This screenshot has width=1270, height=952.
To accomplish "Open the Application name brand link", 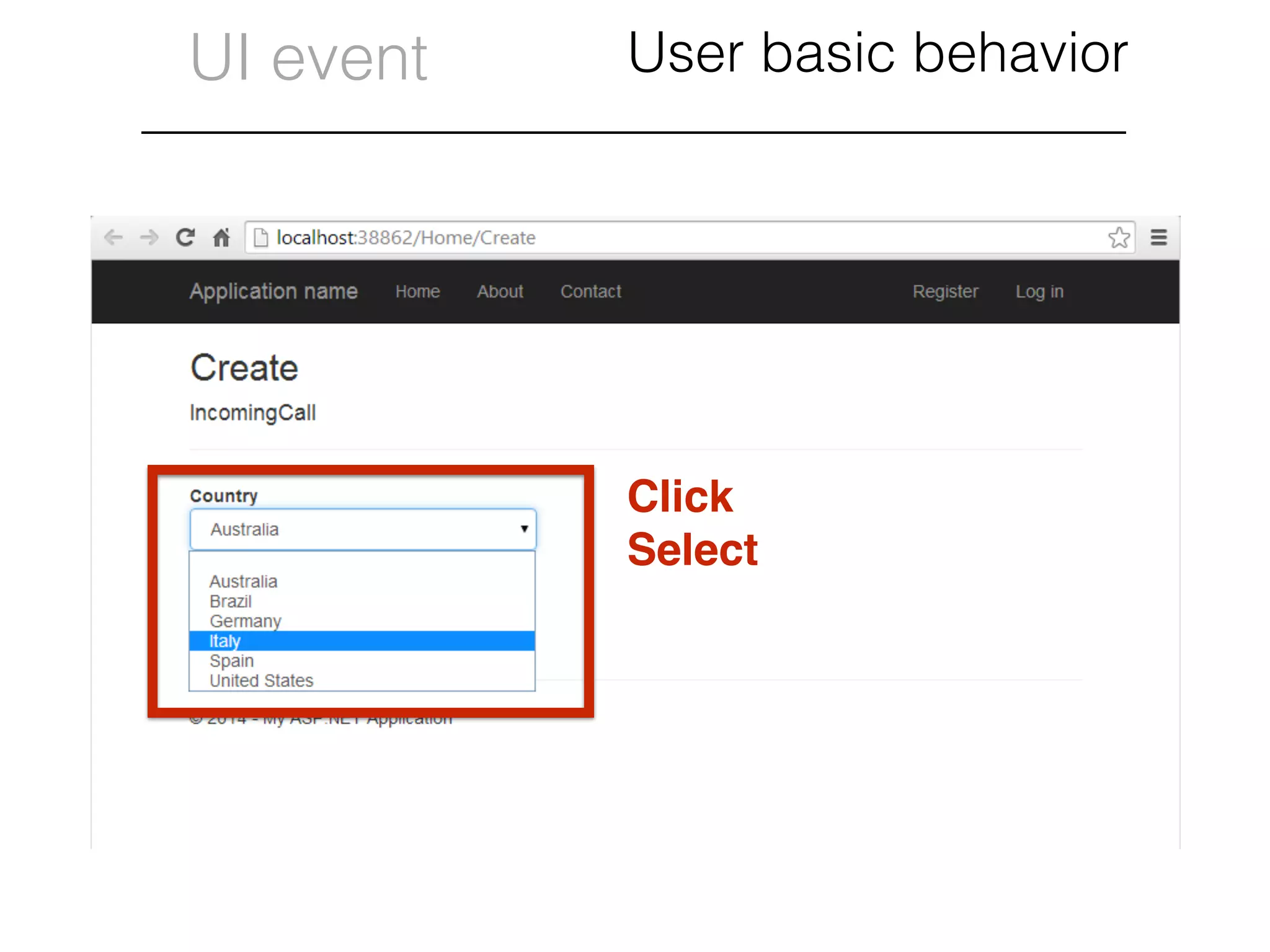I will click(x=273, y=291).
